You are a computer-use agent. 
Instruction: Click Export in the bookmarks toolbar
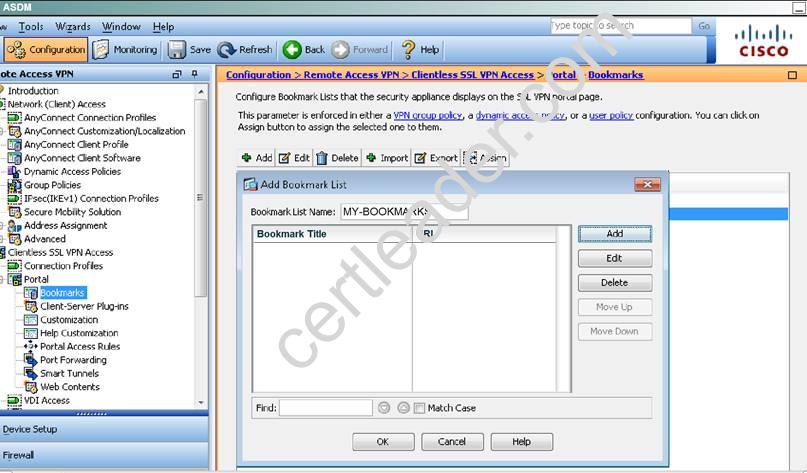coord(436,158)
